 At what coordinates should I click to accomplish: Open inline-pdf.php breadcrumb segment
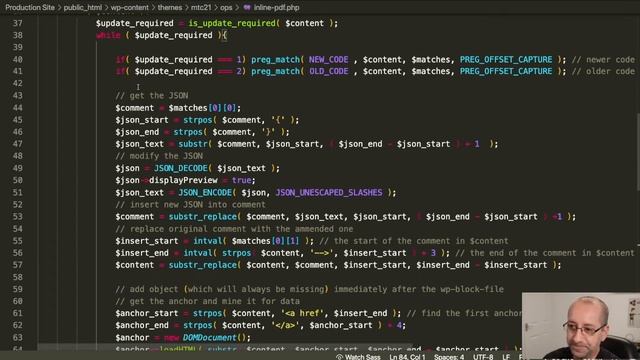tap(276, 7)
